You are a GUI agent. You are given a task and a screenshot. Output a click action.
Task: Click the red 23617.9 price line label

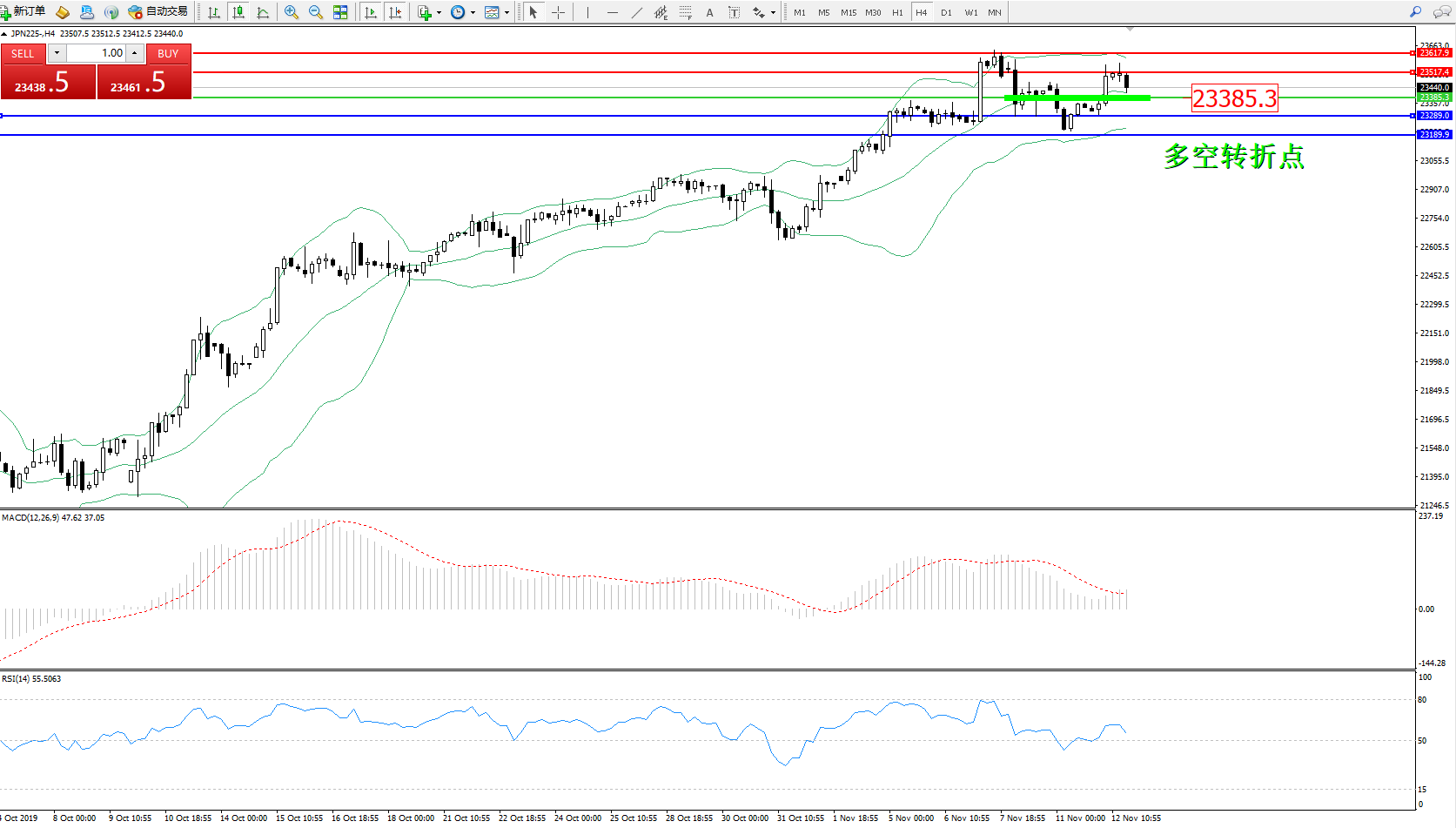point(1434,53)
